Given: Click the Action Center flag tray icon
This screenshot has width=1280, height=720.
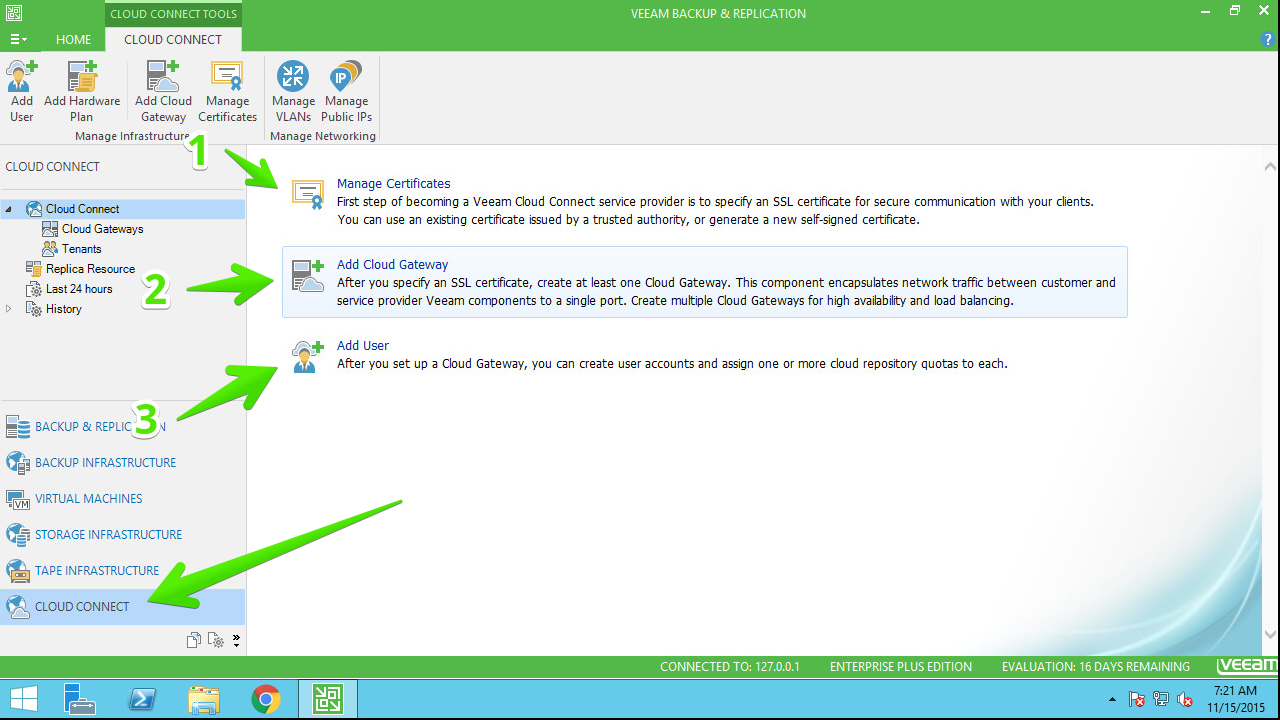Looking at the screenshot, I should click(1137, 699).
